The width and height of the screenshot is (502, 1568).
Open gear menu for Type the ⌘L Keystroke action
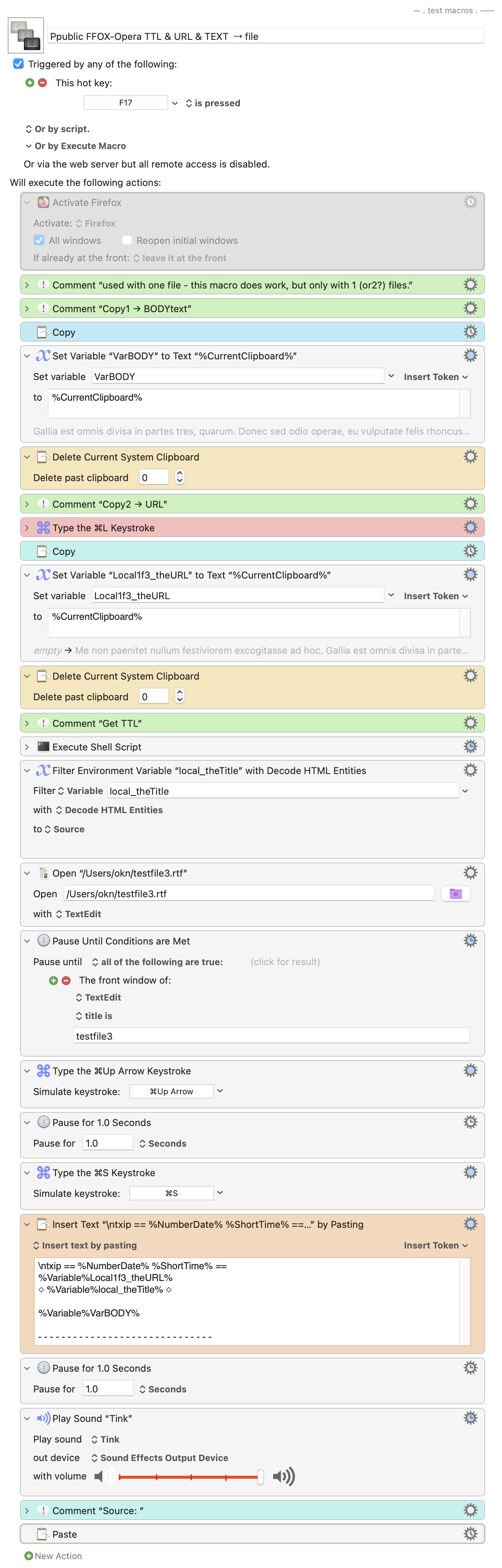pyautogui.click(x=470, y=527)
